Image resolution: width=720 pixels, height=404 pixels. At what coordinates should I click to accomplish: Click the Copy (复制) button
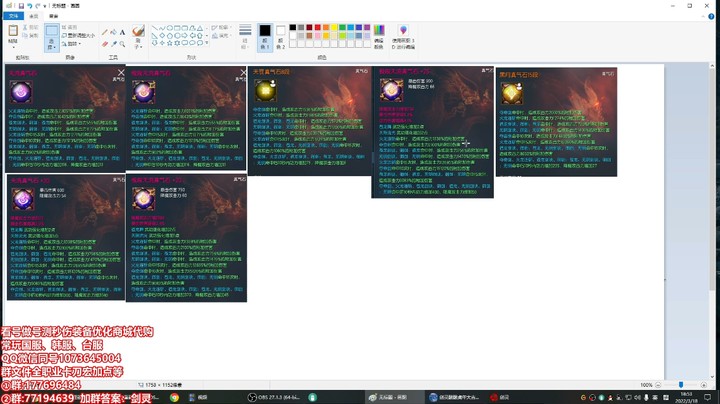point(30,35)
